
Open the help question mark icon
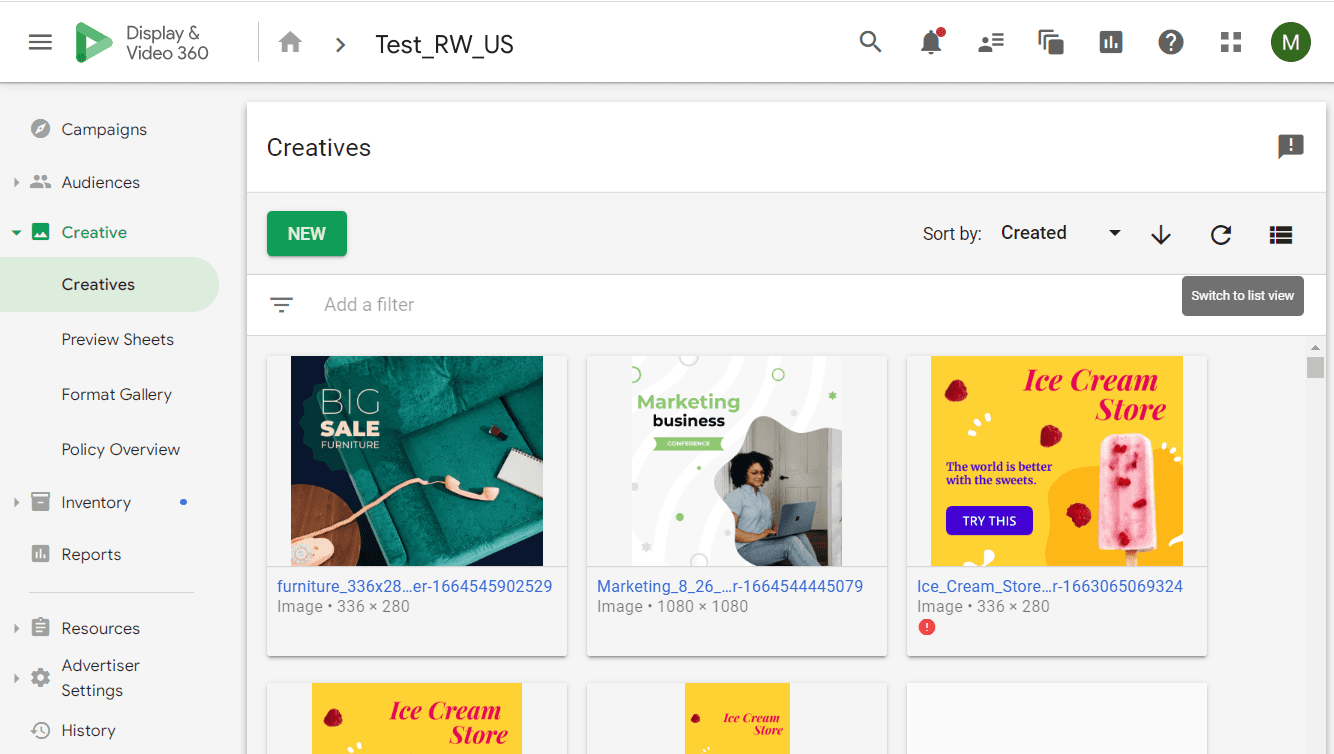coord(1171,42)
